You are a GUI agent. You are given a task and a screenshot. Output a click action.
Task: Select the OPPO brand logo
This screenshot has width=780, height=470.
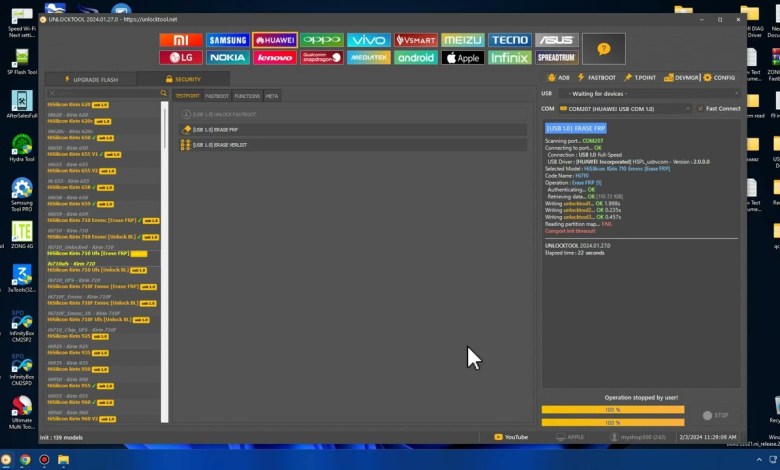322,40
